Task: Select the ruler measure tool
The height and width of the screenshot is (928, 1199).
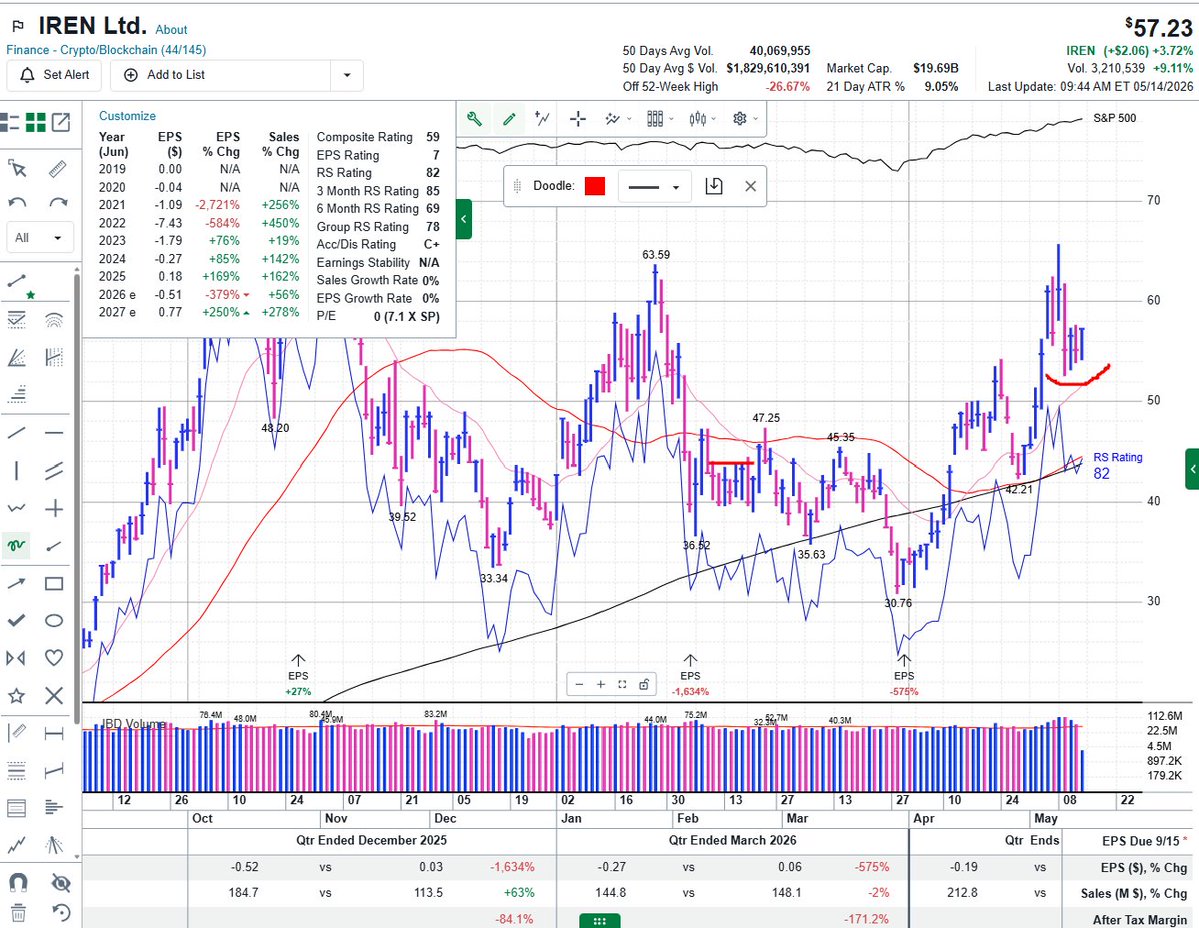Action: pos(57,169)
